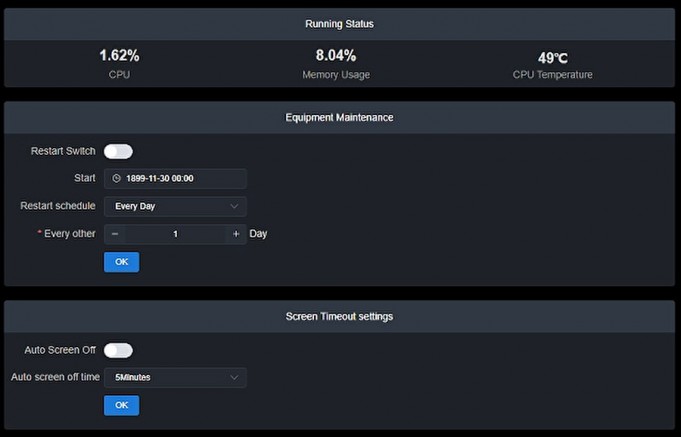Select the Screen Timeout settings header
681x437 pixels.
pos(339,316)
